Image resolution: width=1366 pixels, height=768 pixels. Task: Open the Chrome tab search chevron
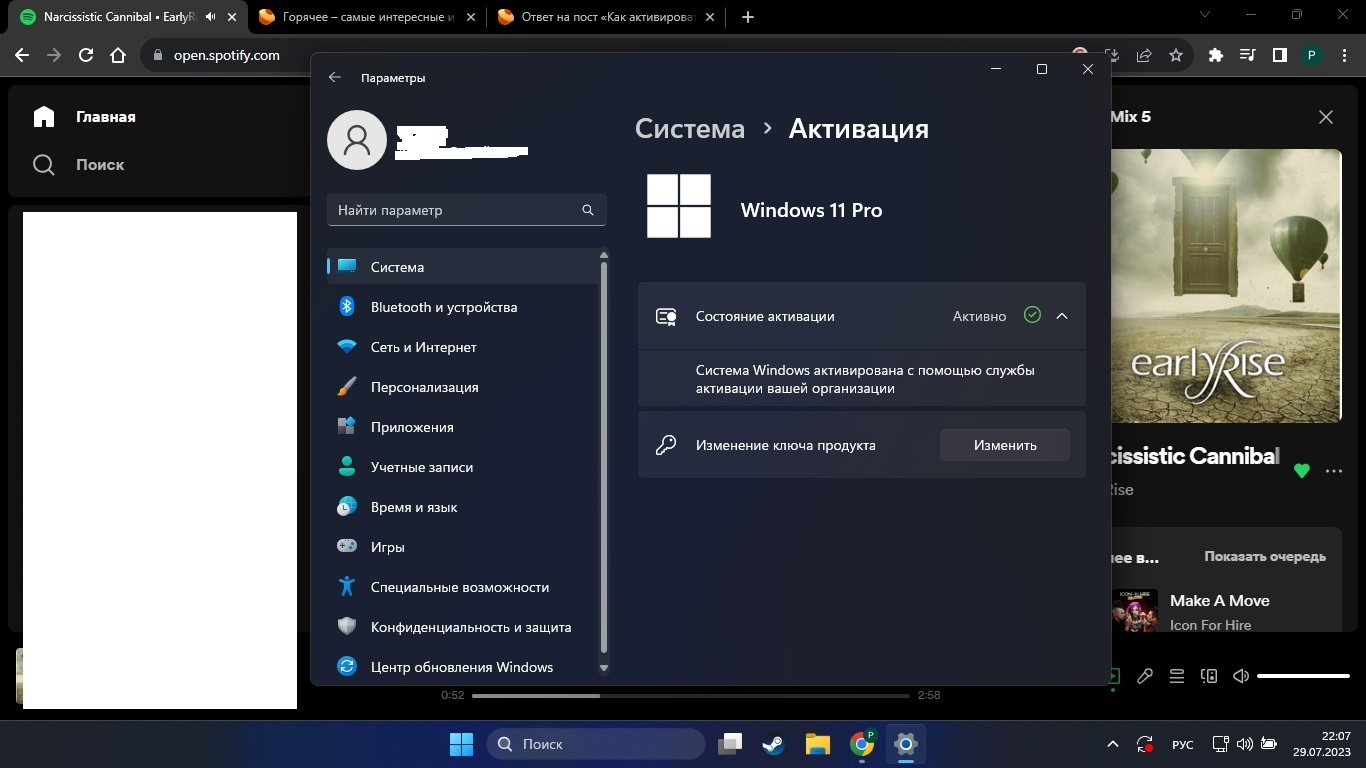pos(1205,15)
